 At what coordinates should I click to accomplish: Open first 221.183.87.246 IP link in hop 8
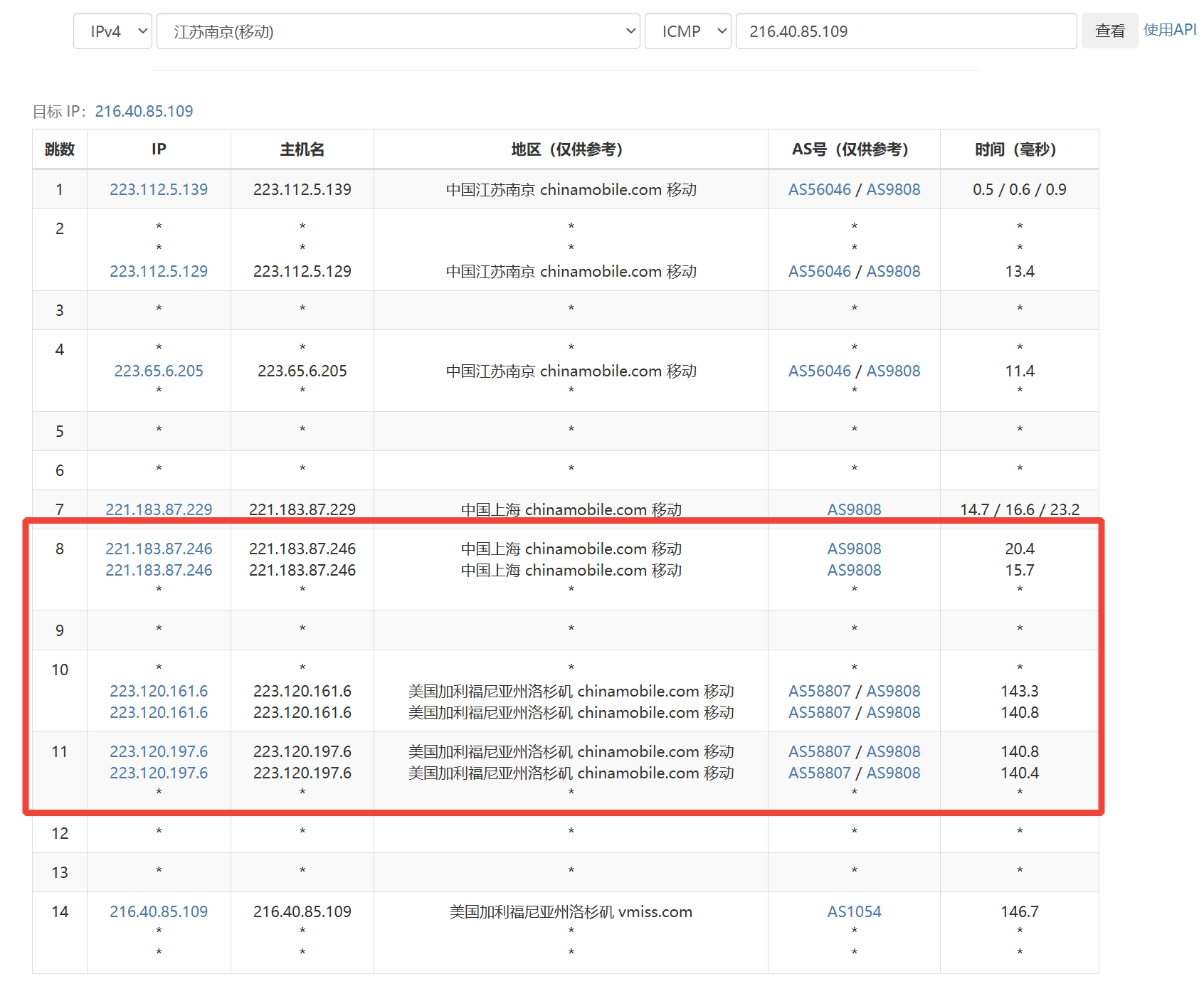coord(159,549)
